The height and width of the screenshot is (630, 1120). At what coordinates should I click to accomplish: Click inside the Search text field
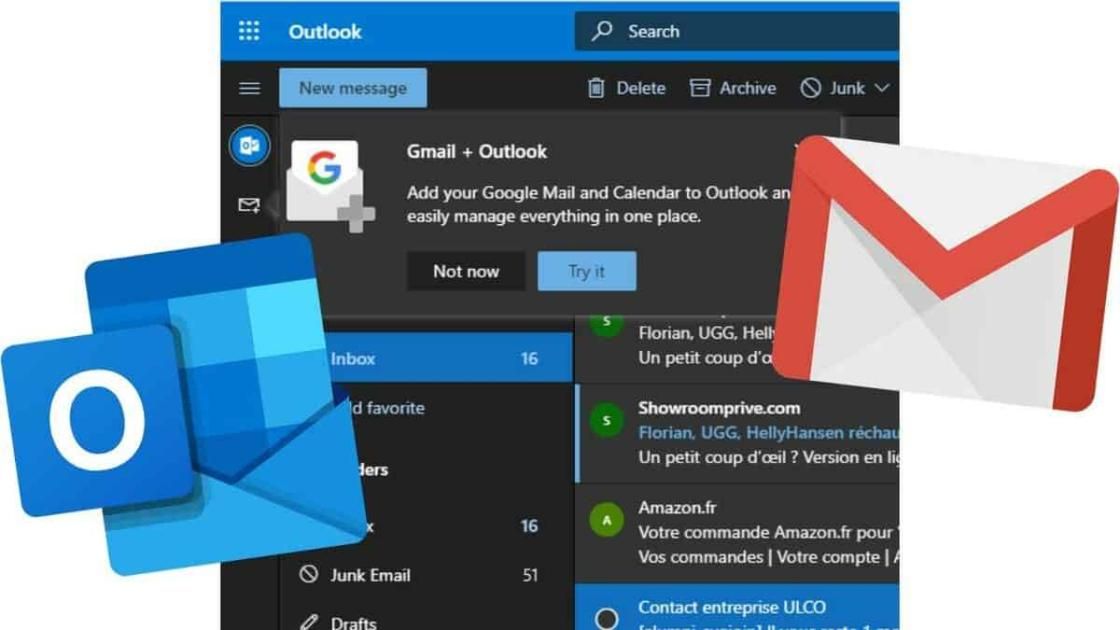[750, 31]
